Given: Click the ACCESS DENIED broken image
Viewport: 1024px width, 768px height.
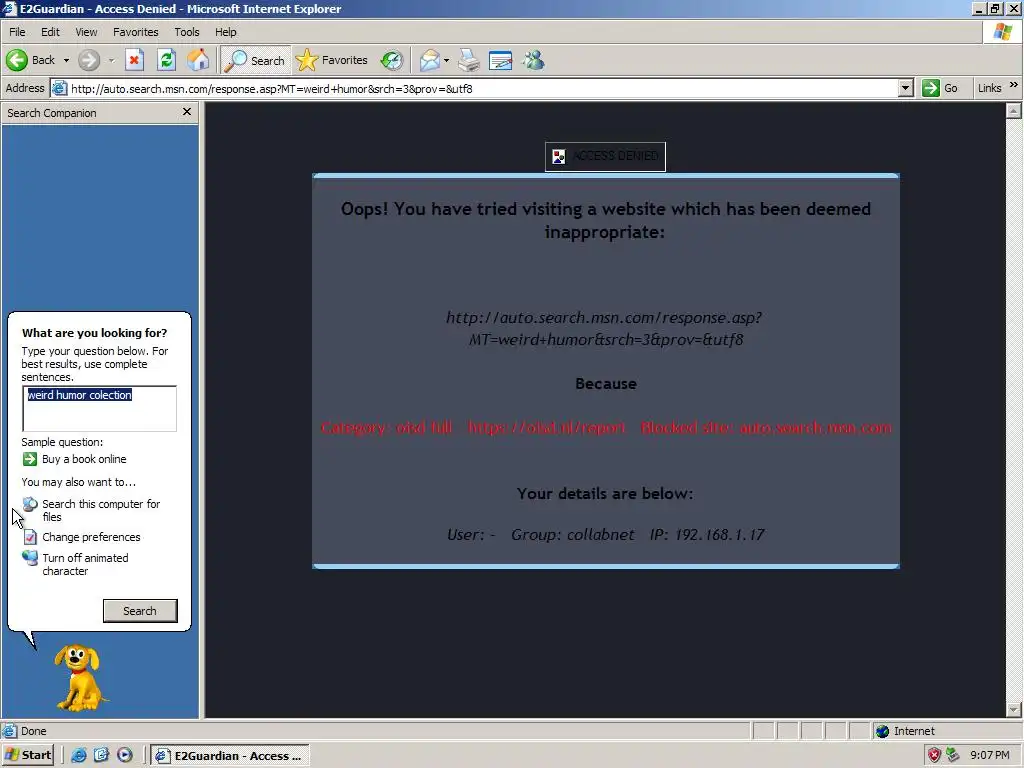Looking at the screenshot, I should click(x=605, y=156).
